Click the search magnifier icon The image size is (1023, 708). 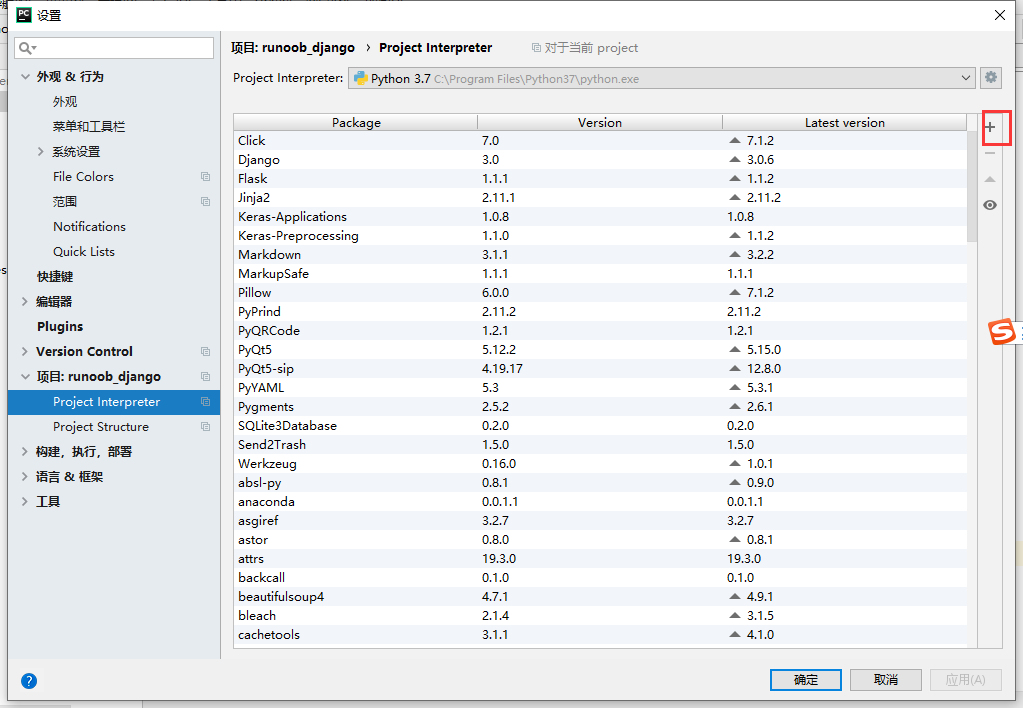point(27,48)
